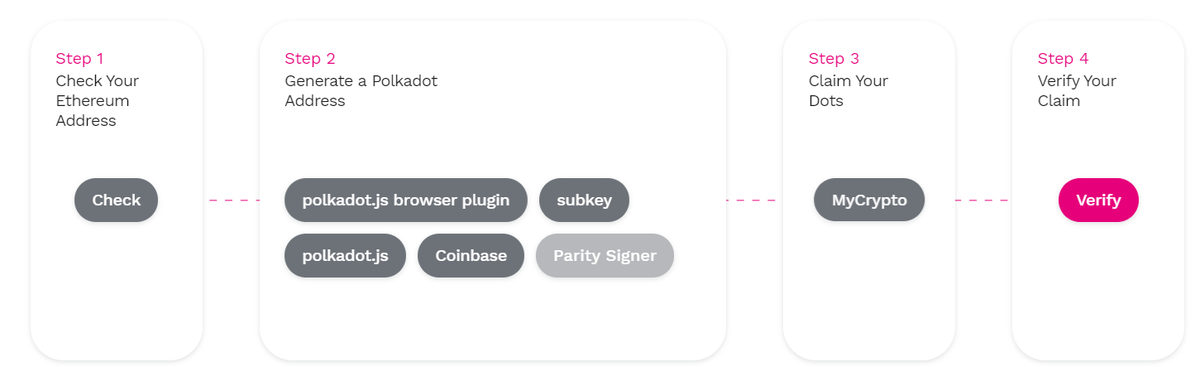
Task: Pick the polkadot.js button
Action: pos(345,255)
